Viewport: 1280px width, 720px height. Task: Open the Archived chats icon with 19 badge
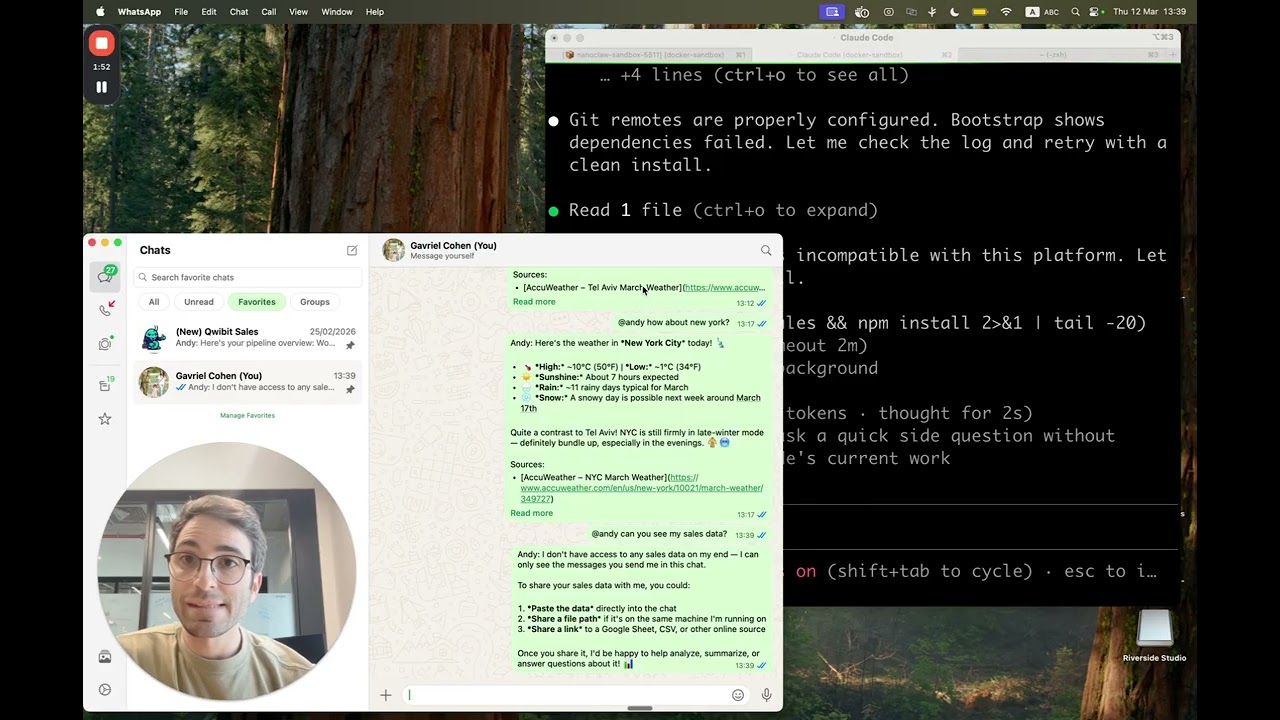(105, 385)
